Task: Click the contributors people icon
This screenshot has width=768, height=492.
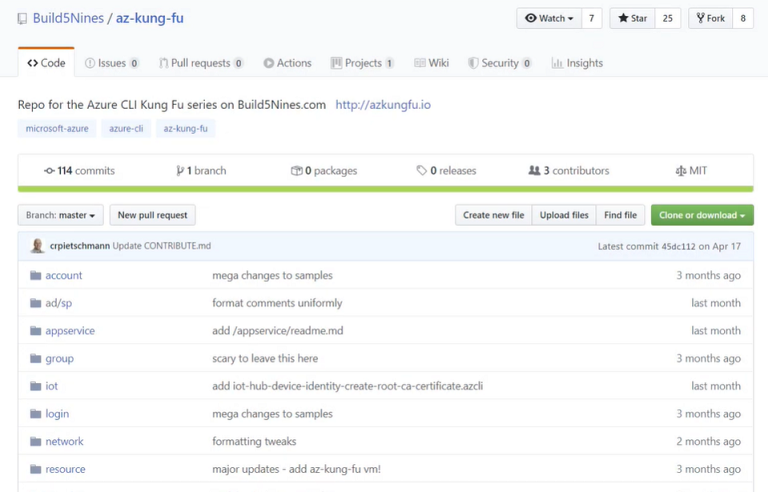Action: (x=534, y=171)
